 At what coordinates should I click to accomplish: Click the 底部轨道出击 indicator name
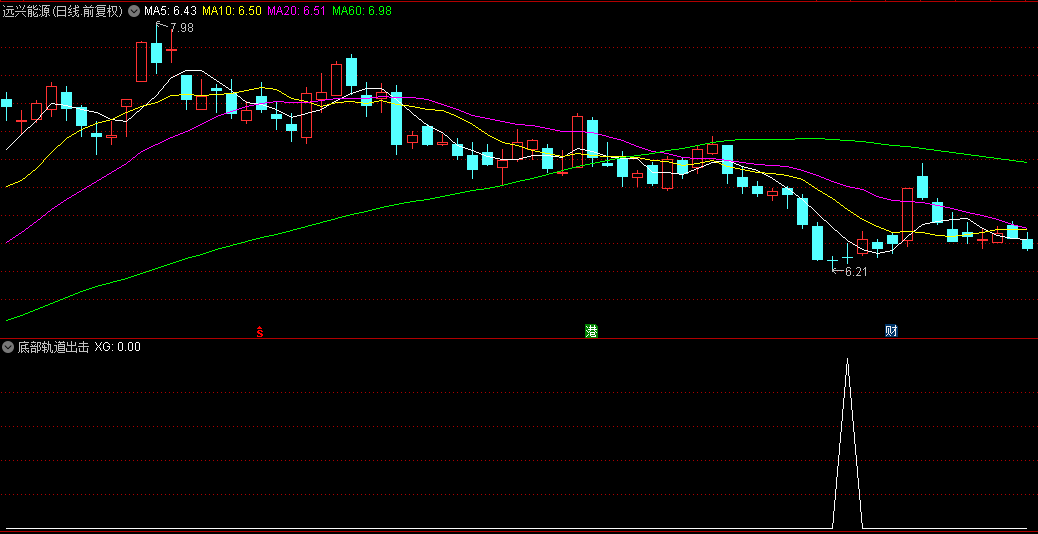pyautogui.click(x=53, y=347)
